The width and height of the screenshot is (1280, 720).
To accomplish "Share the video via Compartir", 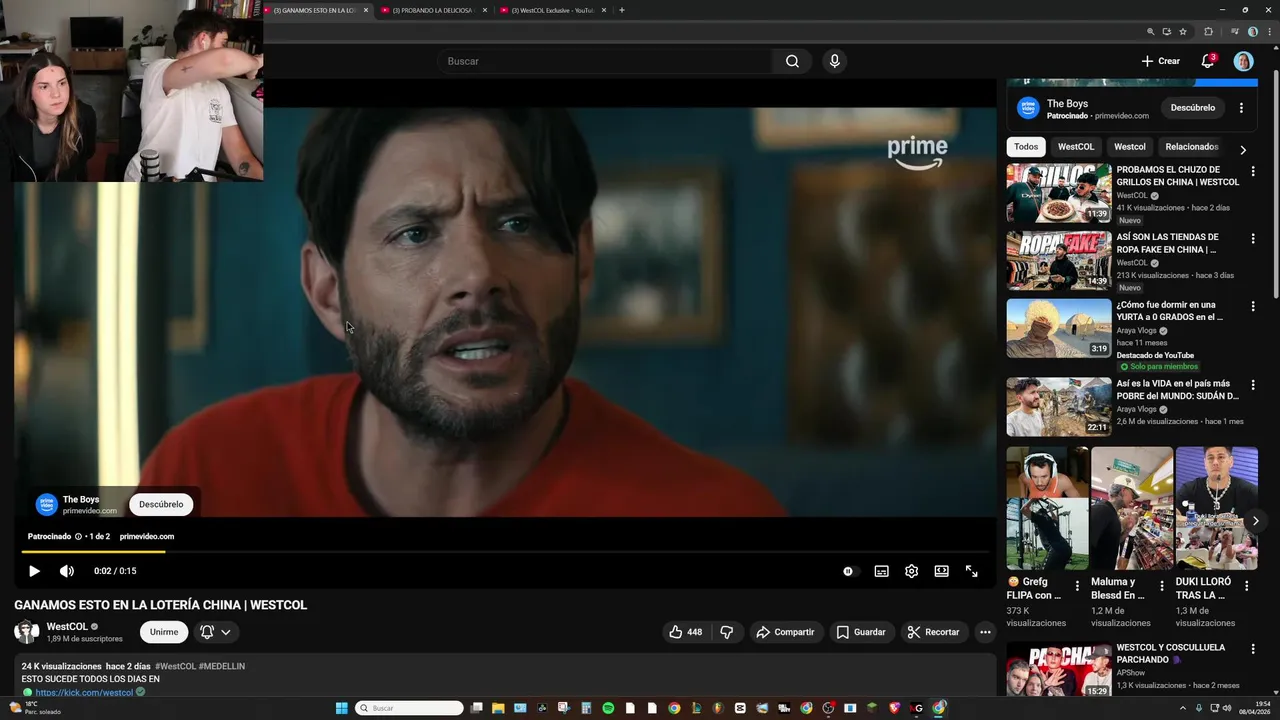I will pyautogui.click(x=785, y=632).
